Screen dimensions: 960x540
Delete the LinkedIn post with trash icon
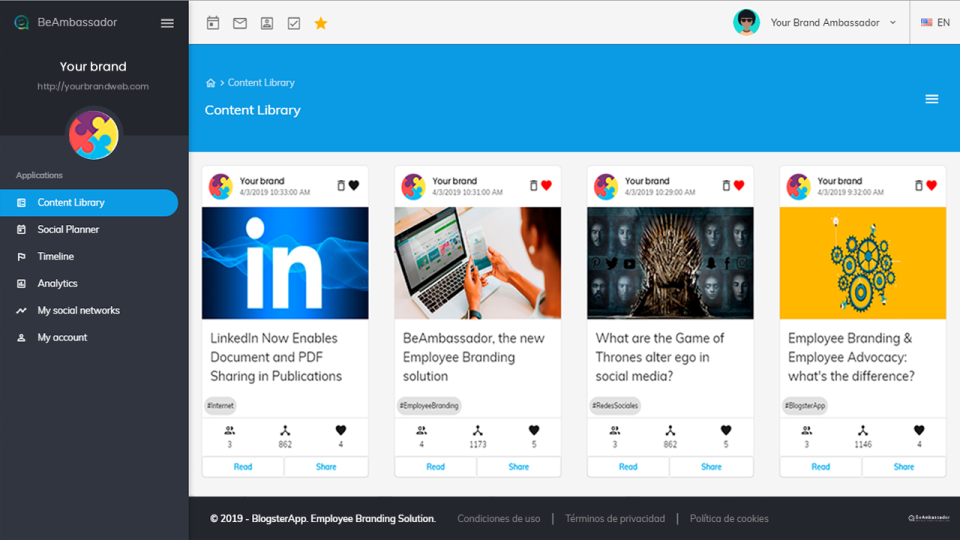click(x=341, y=186)
